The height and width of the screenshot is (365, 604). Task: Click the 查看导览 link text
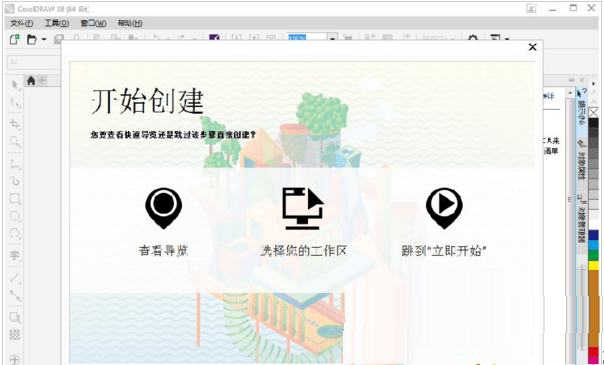click(163, 251)
